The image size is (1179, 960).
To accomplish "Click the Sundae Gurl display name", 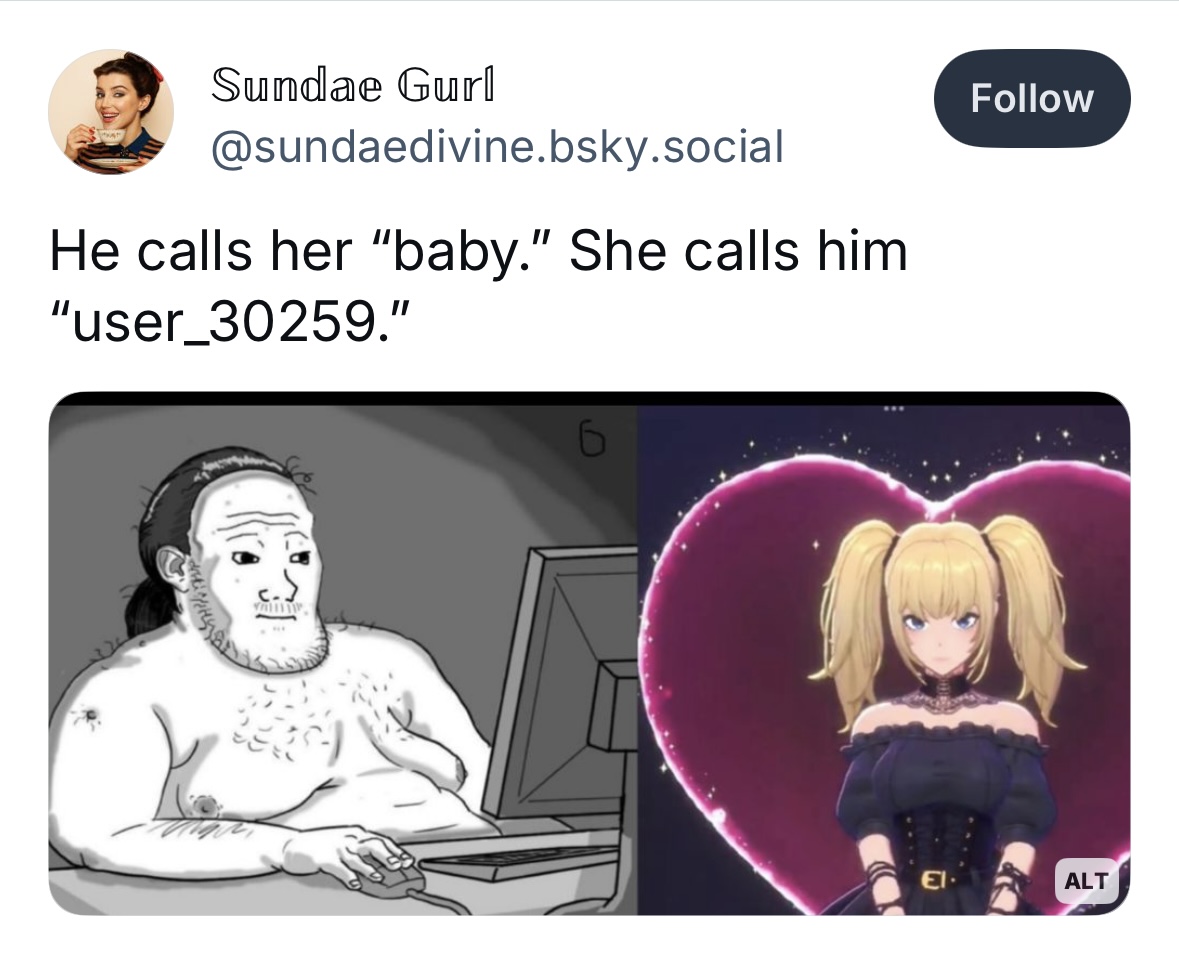I will coord(353,85).
